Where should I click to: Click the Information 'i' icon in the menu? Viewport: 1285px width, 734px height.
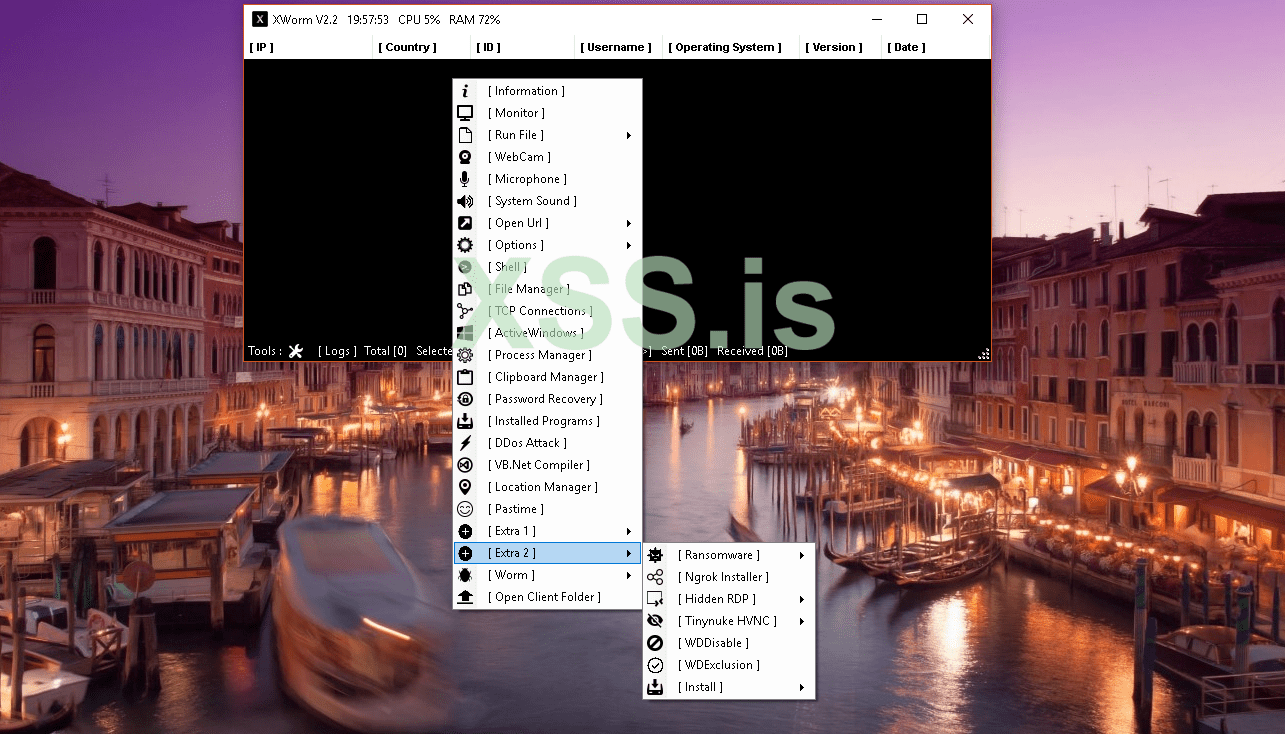465,91
